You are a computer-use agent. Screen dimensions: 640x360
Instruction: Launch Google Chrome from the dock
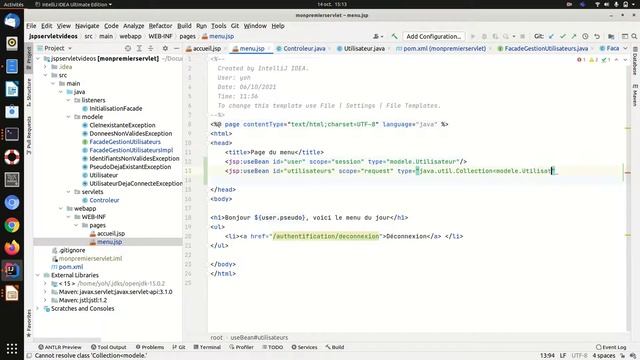pos(12,225)
